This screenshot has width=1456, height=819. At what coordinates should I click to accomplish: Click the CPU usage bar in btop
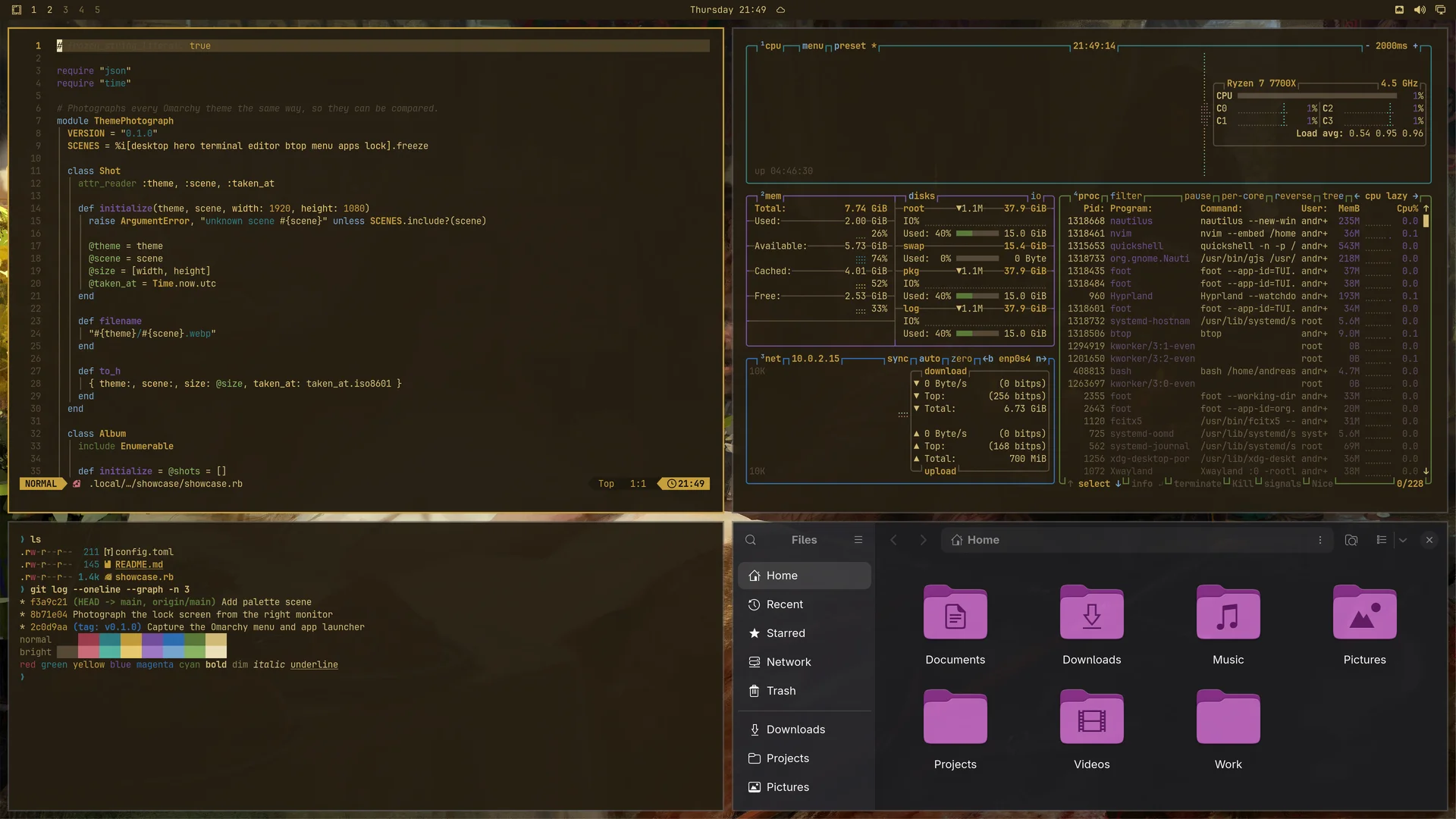pos(1318,96)
